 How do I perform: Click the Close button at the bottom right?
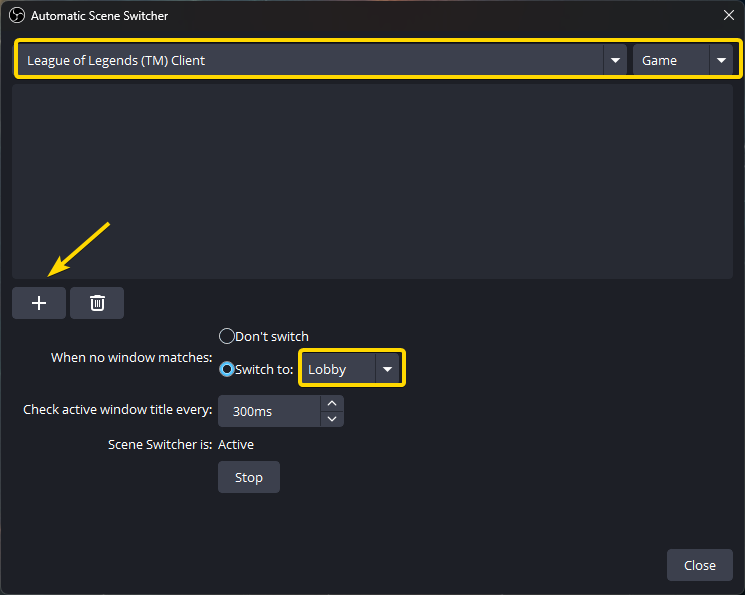point(699,565)
